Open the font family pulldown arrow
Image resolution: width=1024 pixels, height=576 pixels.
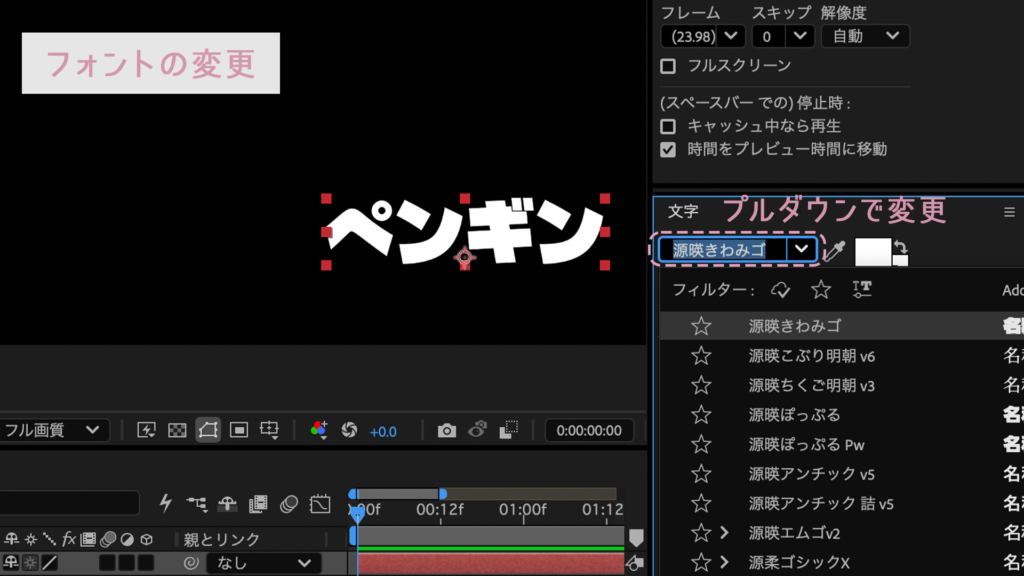(x=801, y=249)
